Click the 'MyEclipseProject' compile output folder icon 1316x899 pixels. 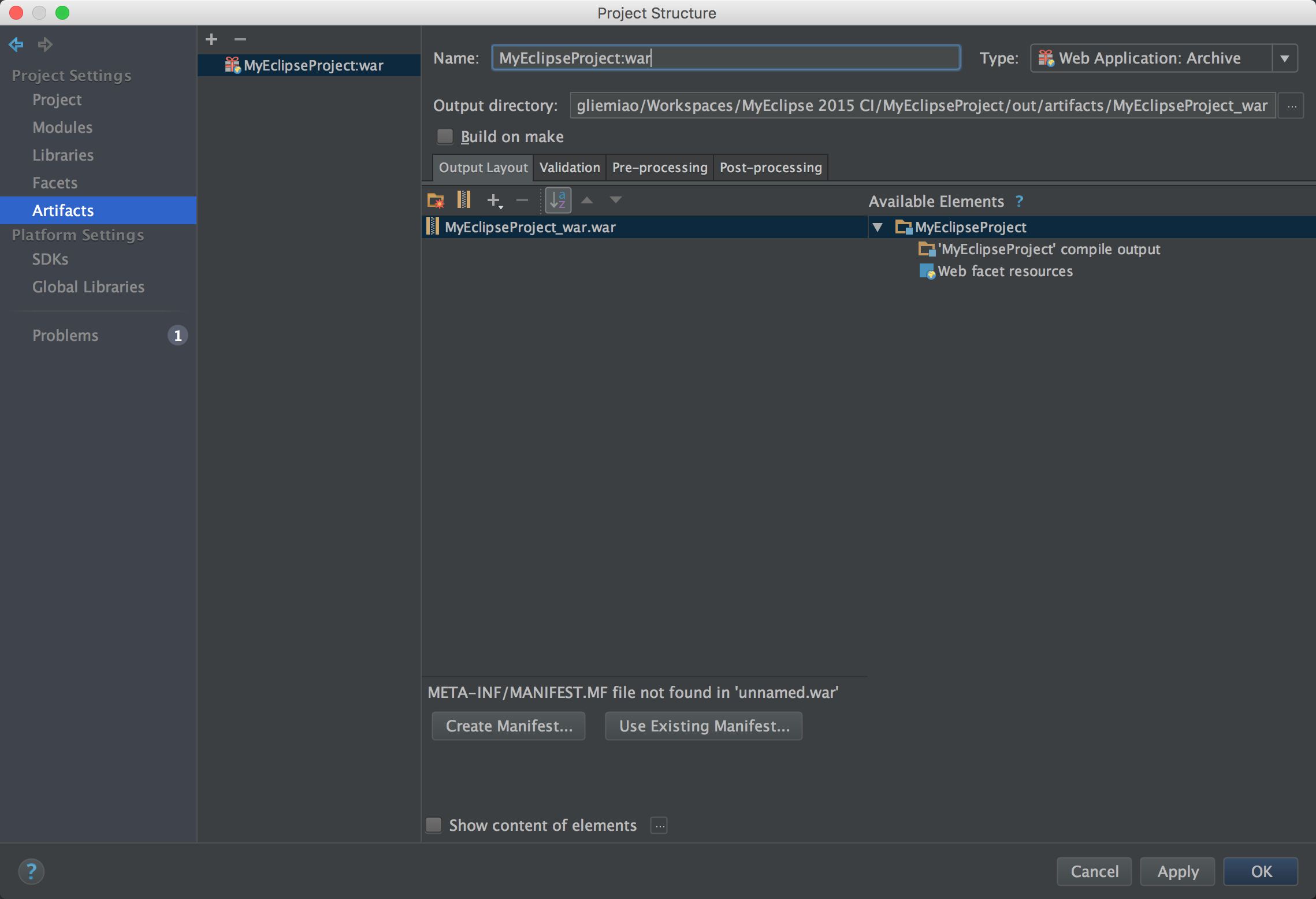(x=927, y=249)
